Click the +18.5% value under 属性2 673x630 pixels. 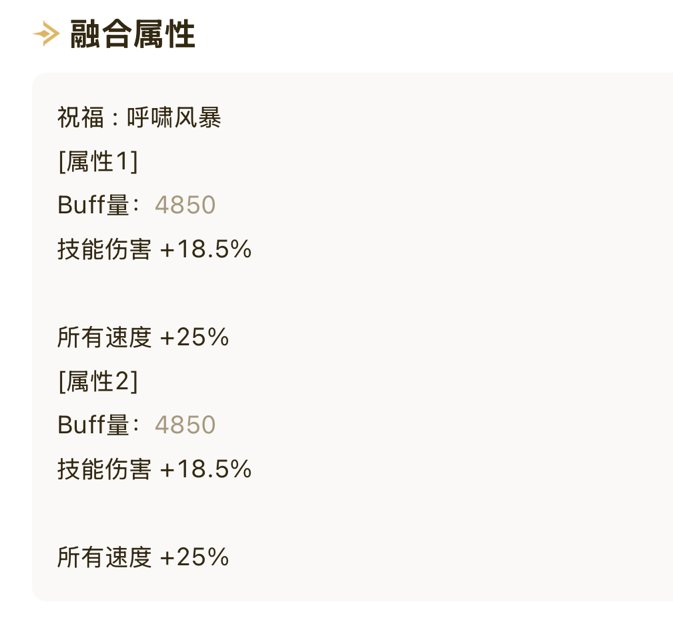pos(206,469)
